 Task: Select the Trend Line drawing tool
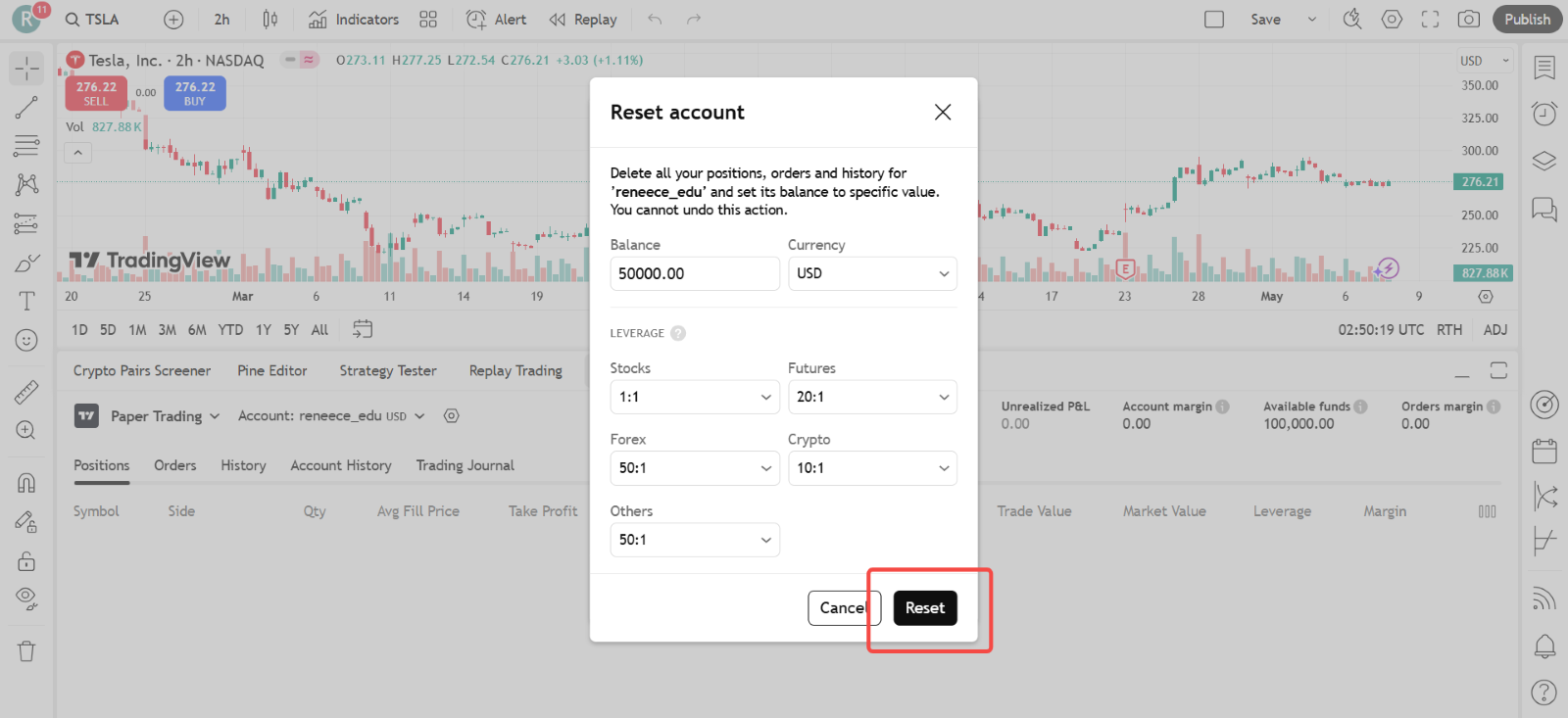[26, 107]
